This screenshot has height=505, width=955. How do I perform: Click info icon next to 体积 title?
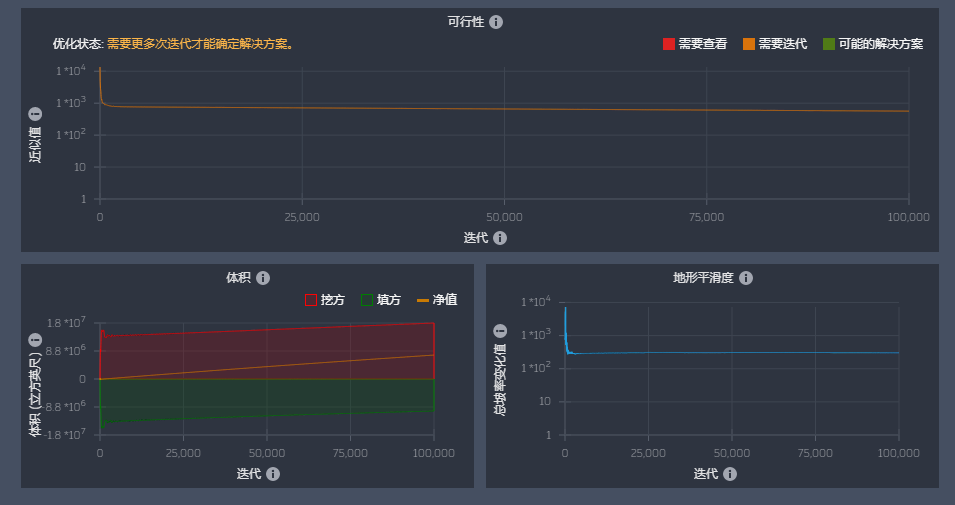tap(263, 278)
